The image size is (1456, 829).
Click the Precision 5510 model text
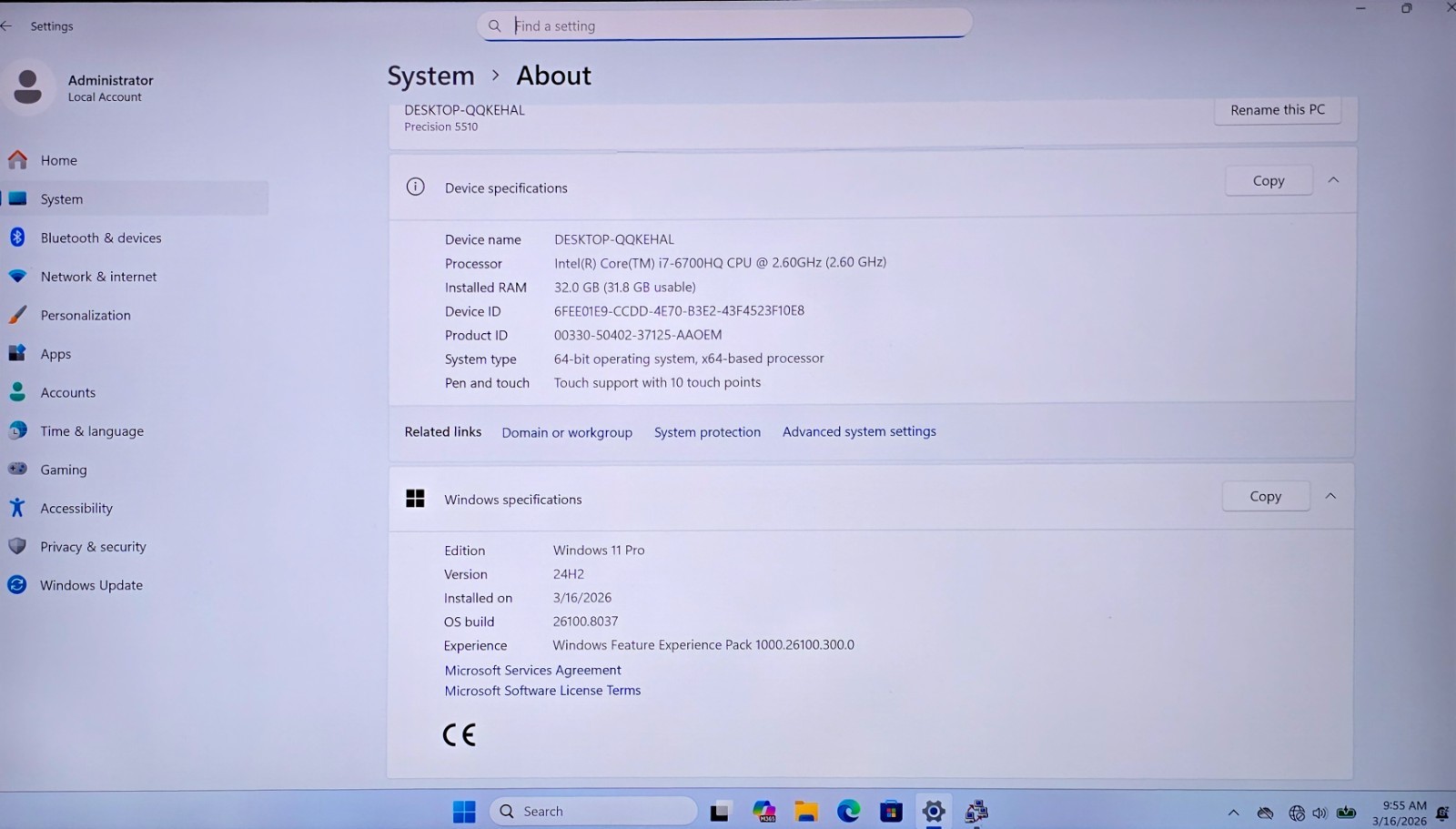pyautogui.click(x=441, y=126)
